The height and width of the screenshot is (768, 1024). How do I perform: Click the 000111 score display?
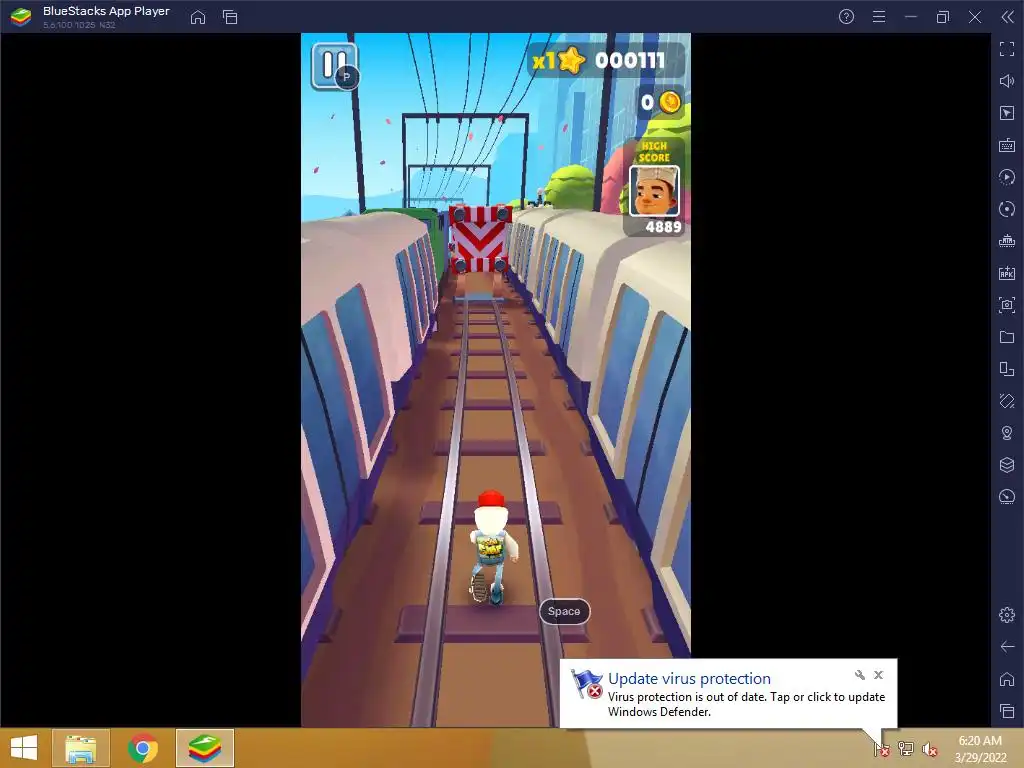click(630, 61)
